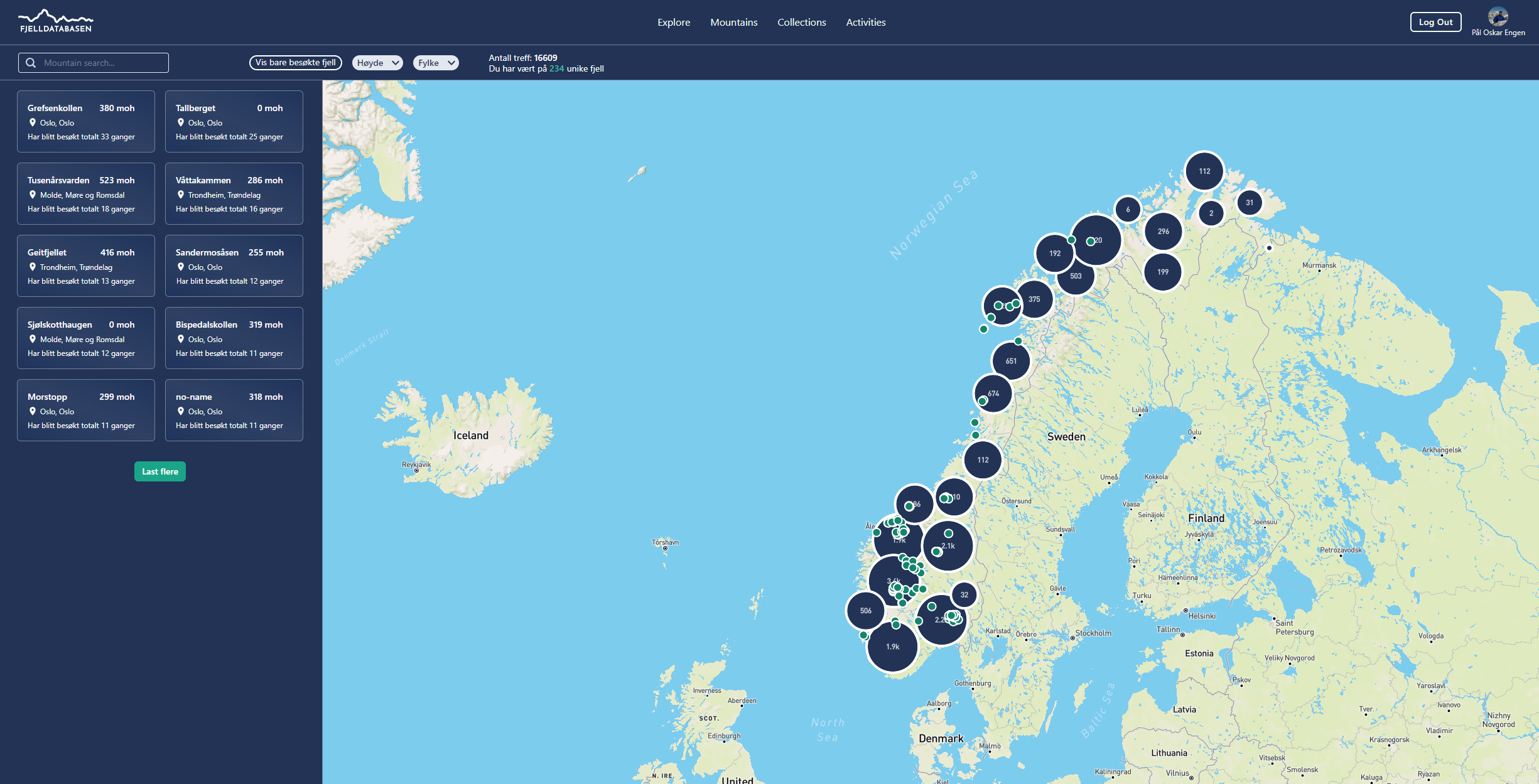Image resolution: width=1539 pixels, height=784 pixels.
Task: Focus the Mountain search field
Action: coord(100,63)
